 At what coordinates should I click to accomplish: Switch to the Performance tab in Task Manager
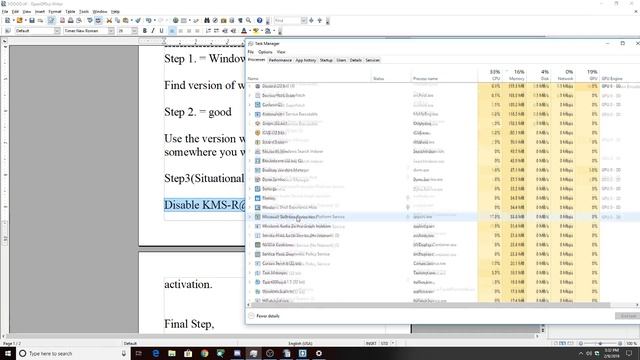pos(280,60)
